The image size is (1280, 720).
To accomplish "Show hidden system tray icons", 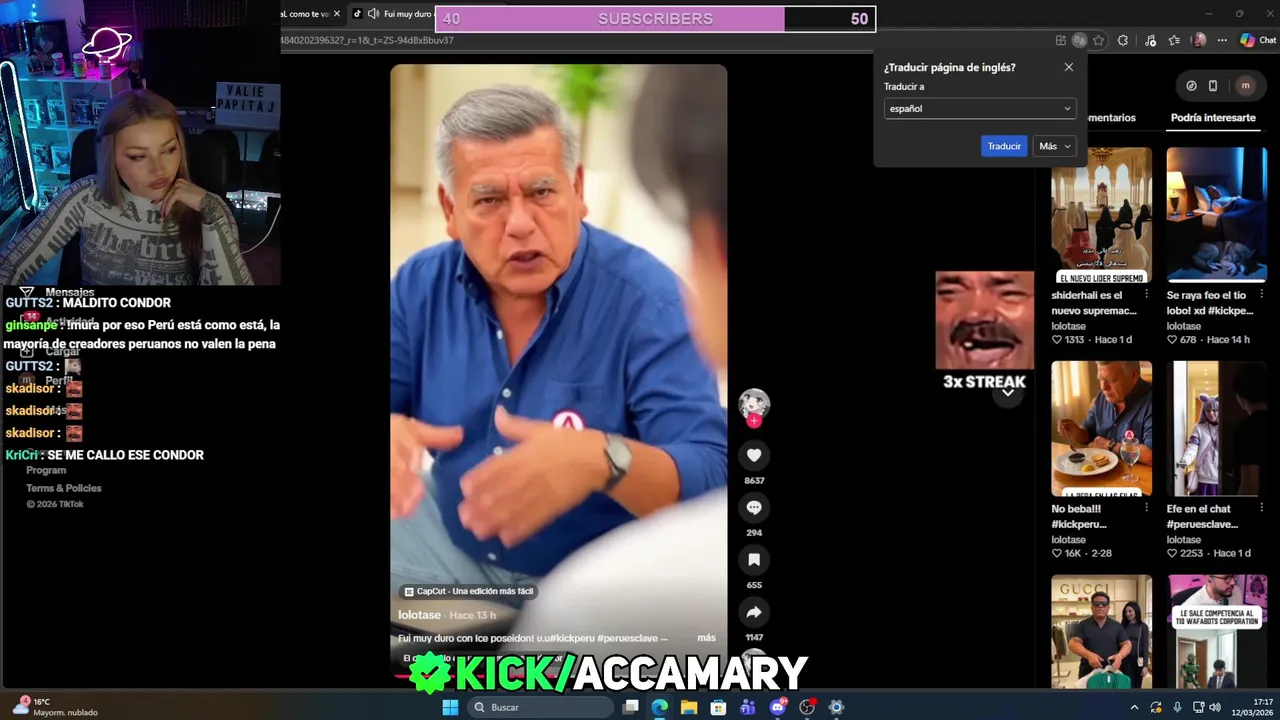I will point(1134,707).
